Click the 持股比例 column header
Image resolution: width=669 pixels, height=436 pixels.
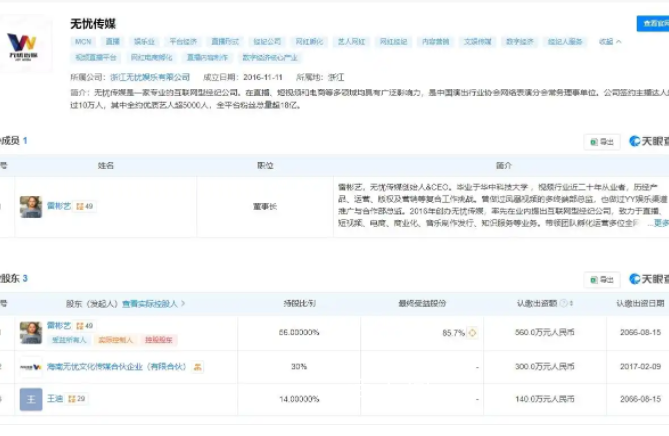tap(299, 303)
